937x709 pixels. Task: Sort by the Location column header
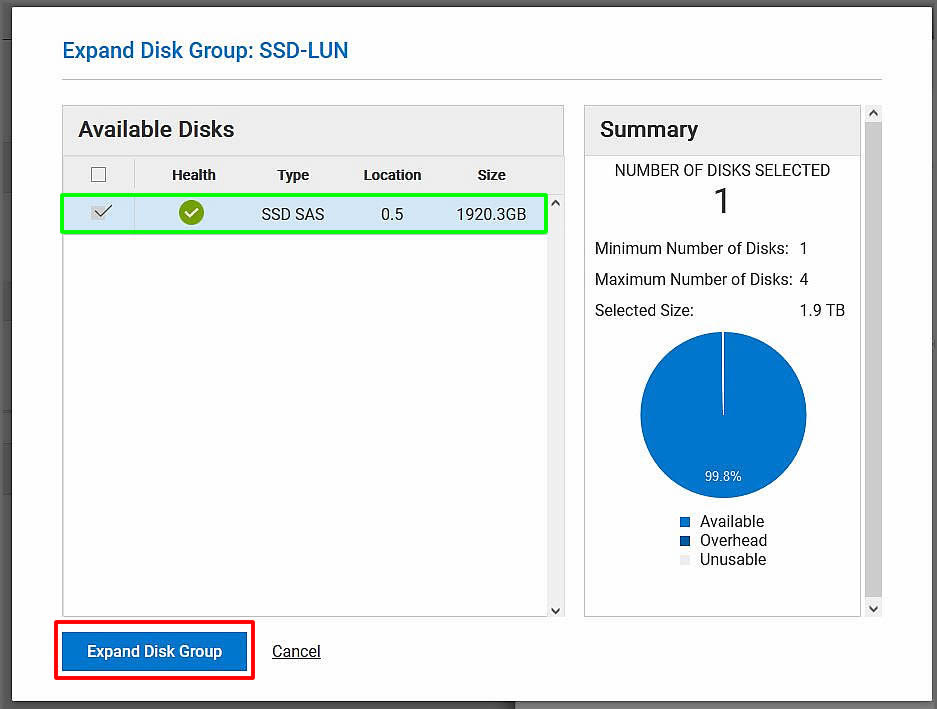pos(392,175)
